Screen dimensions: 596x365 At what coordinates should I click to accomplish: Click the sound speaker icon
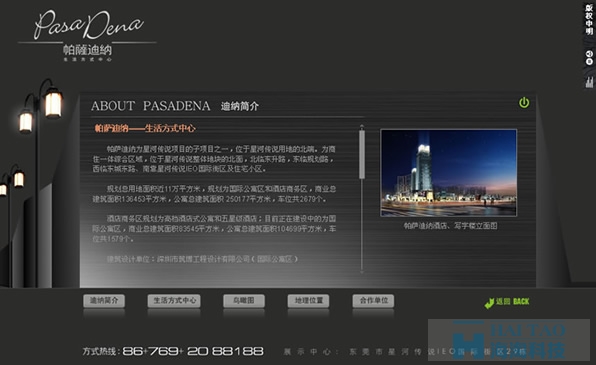click(589, 54)
